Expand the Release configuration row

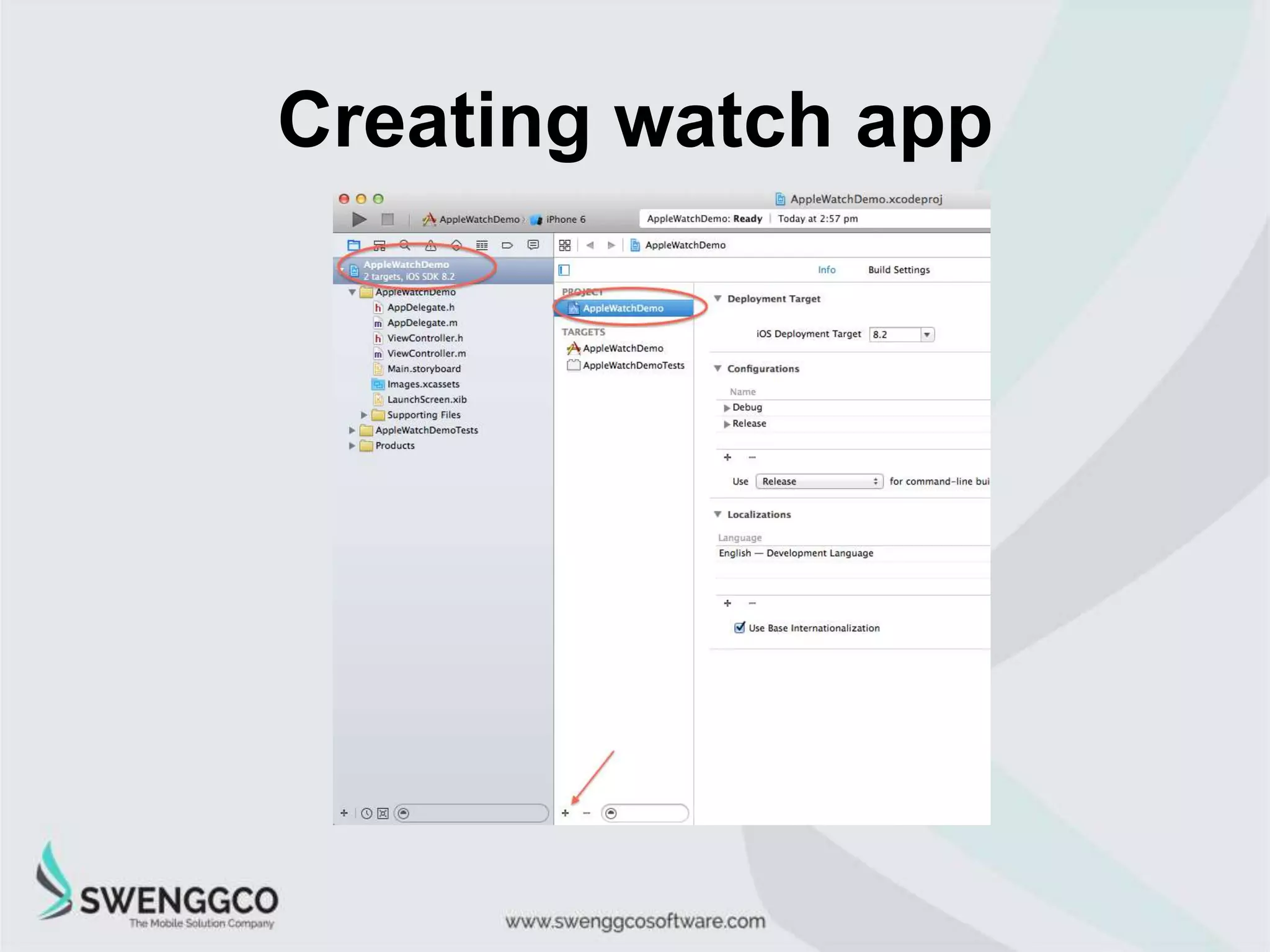(726, 424)
